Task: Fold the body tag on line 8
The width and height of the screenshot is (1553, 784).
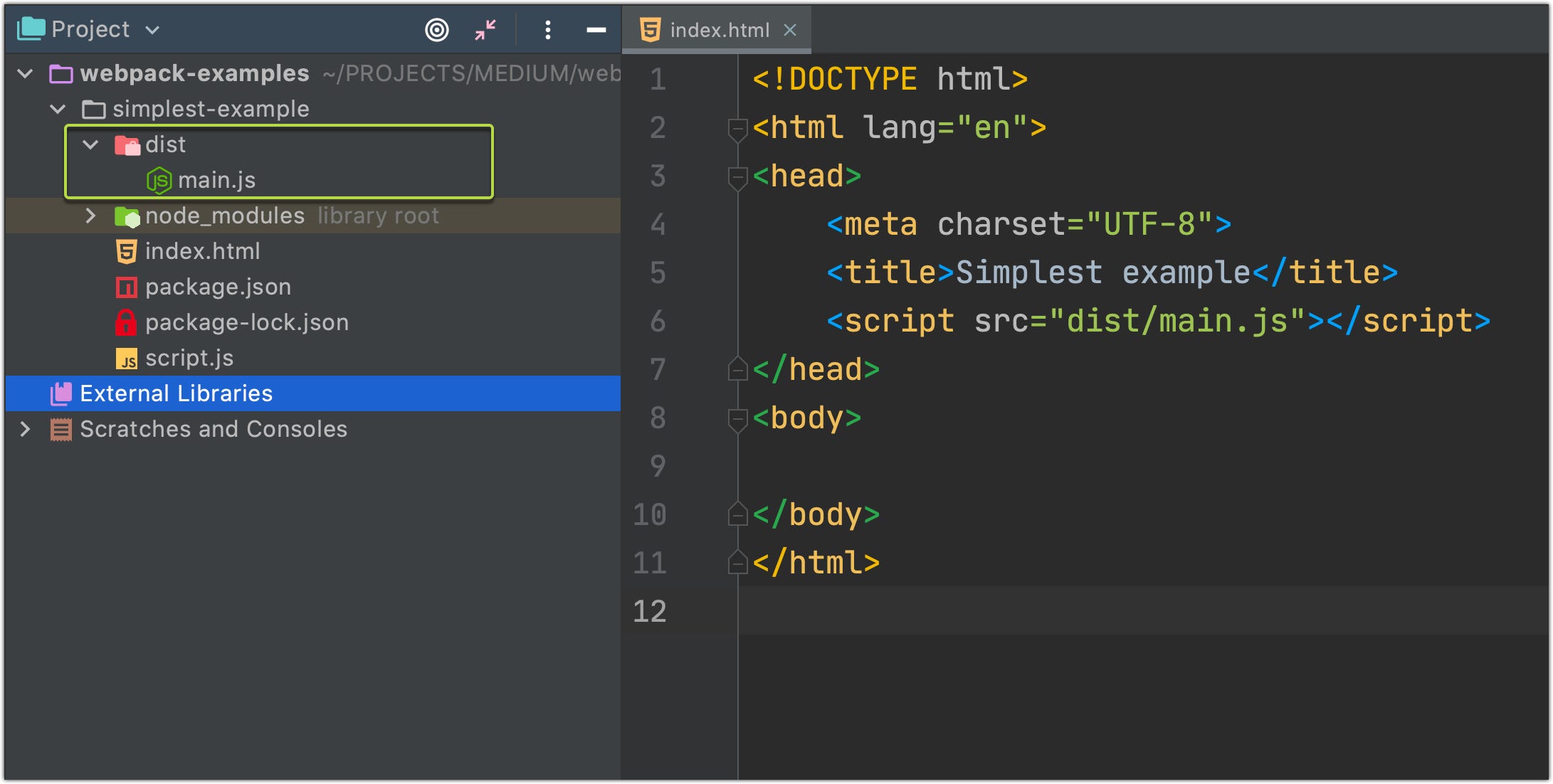Action: tap(737, 418)
